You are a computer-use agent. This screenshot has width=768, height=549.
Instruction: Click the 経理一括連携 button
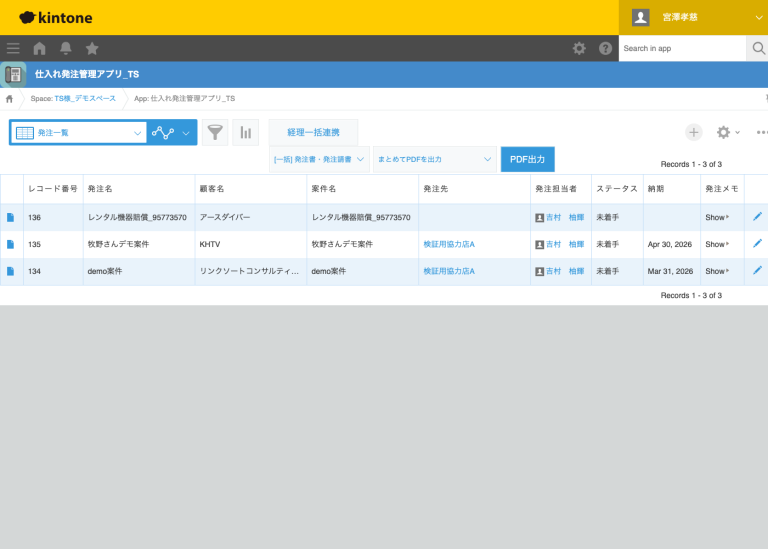(313, 132)
